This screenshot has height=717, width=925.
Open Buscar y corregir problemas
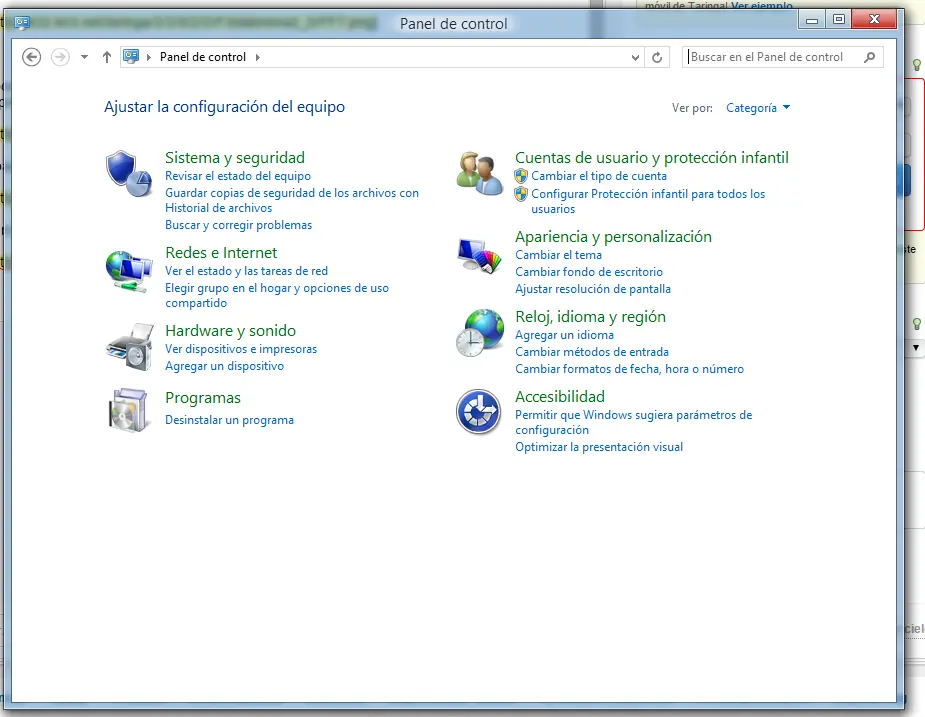coord(238,225)
